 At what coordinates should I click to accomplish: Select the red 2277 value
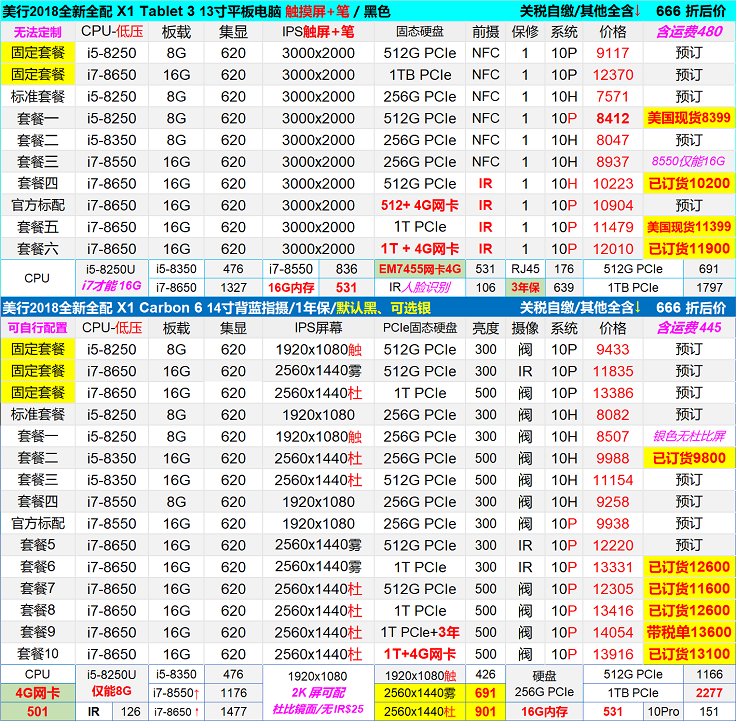(709, 693)
